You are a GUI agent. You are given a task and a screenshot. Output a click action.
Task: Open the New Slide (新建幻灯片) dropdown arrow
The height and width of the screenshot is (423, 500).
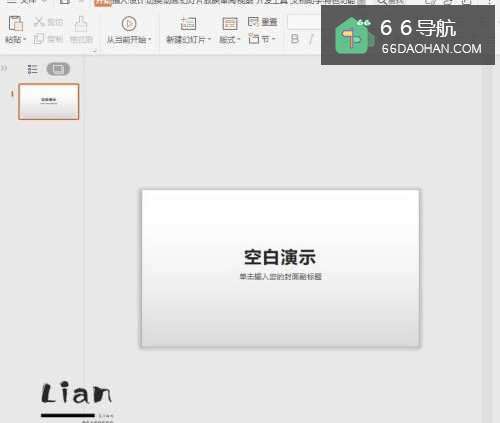209,40
